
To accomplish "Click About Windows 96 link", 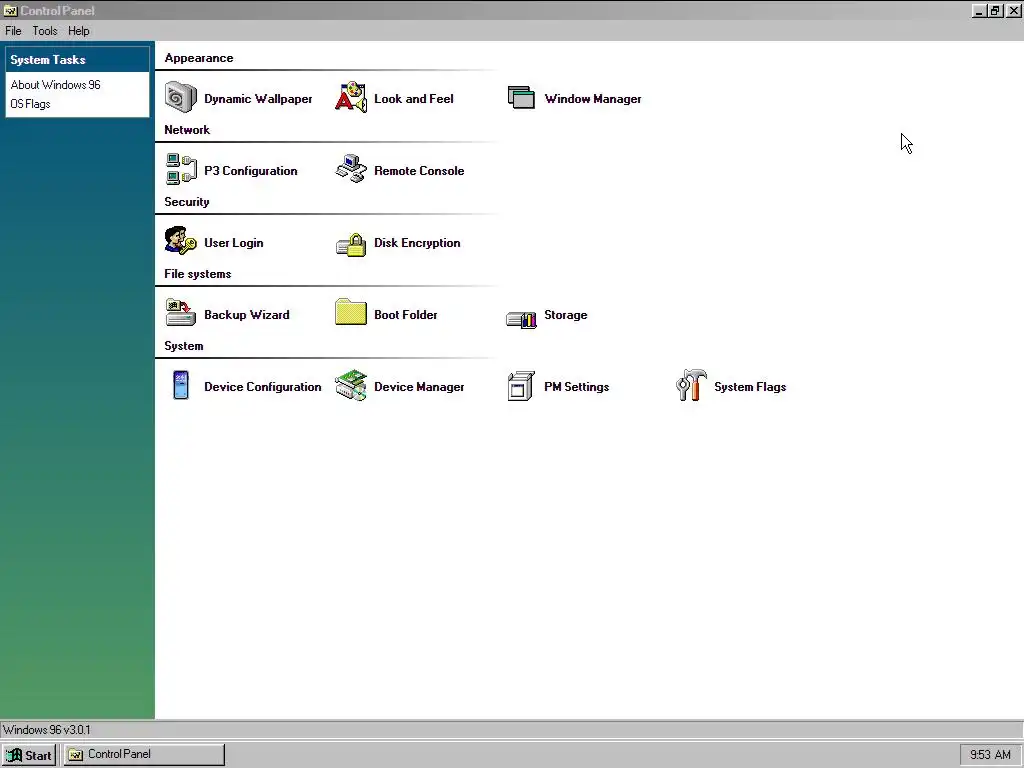I will tap(56, 85).
